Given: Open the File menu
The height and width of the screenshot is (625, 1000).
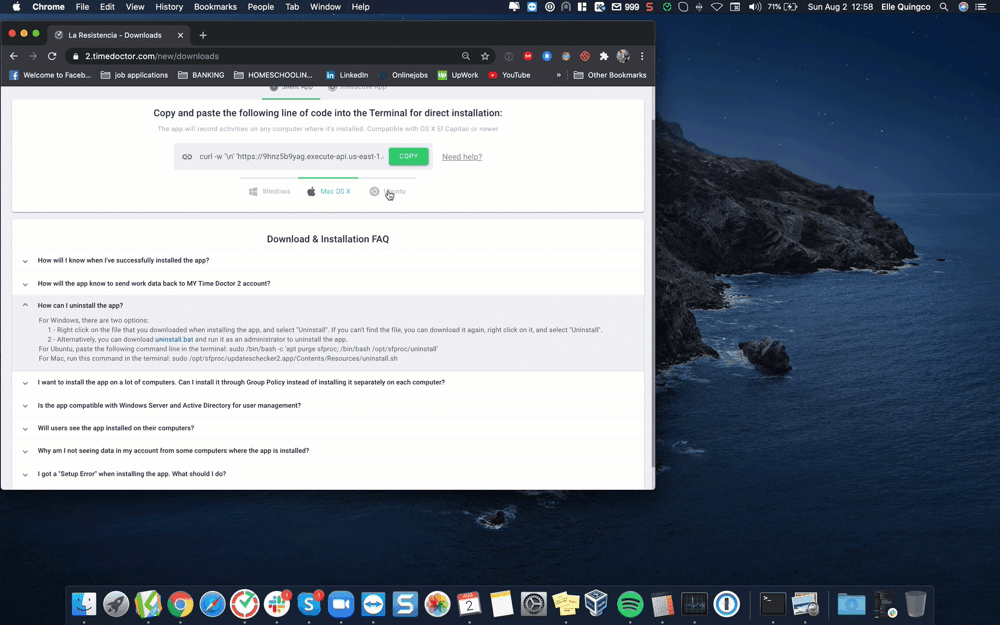Looking at the screenshot, I should (x=82, y=7).
